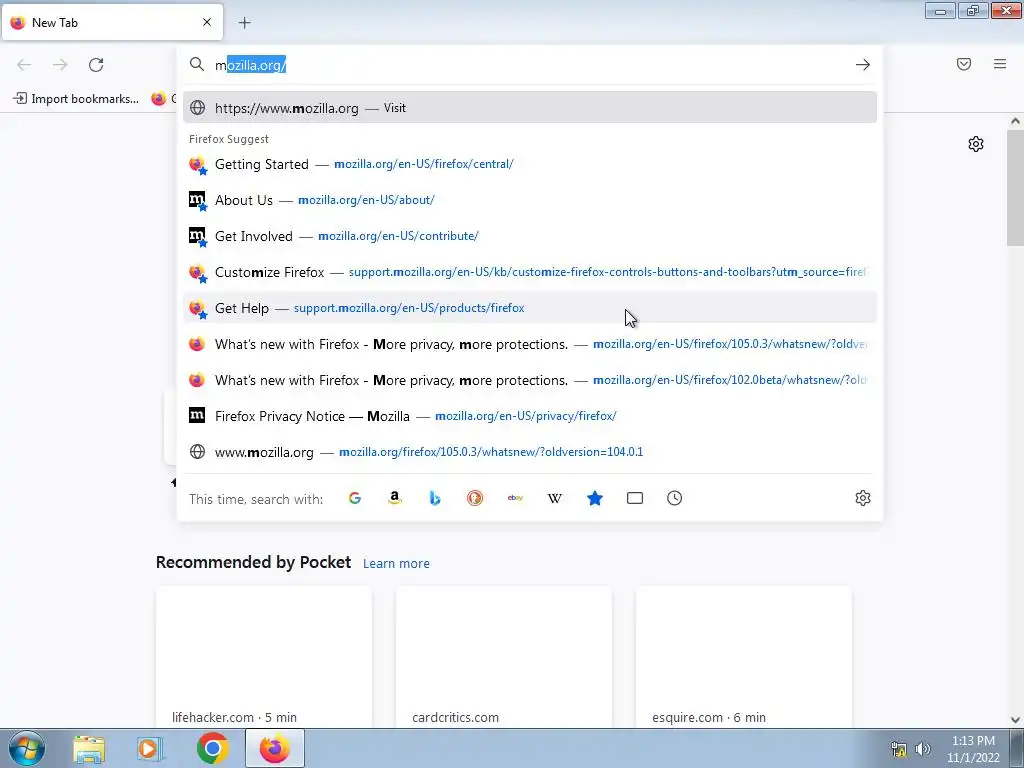Open a new tab with the plus button
This screenshot has height=768, width=1024.
pos(245,23)
